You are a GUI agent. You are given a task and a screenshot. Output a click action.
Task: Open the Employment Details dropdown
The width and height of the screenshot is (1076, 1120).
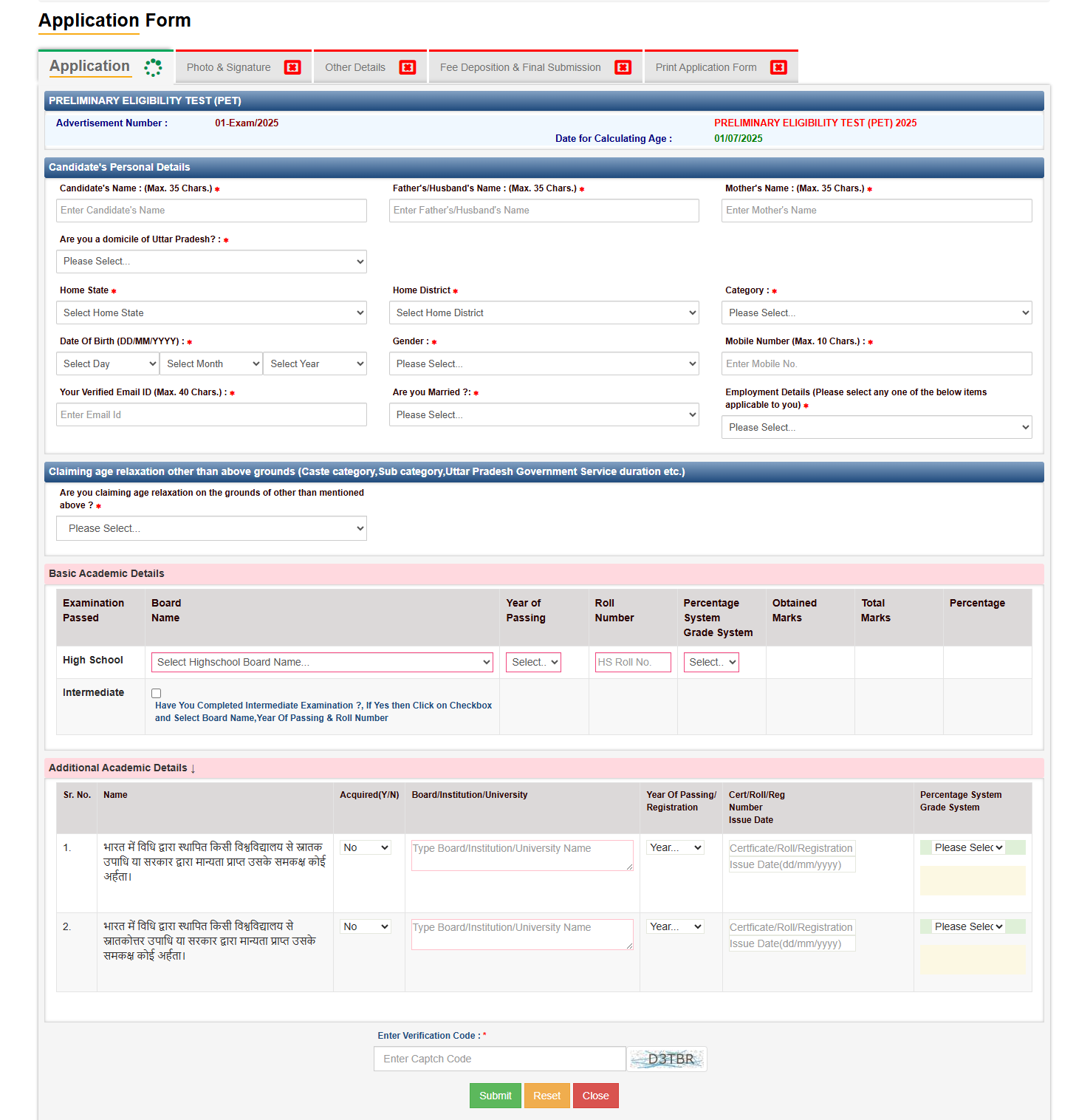[x=877, y=427]
